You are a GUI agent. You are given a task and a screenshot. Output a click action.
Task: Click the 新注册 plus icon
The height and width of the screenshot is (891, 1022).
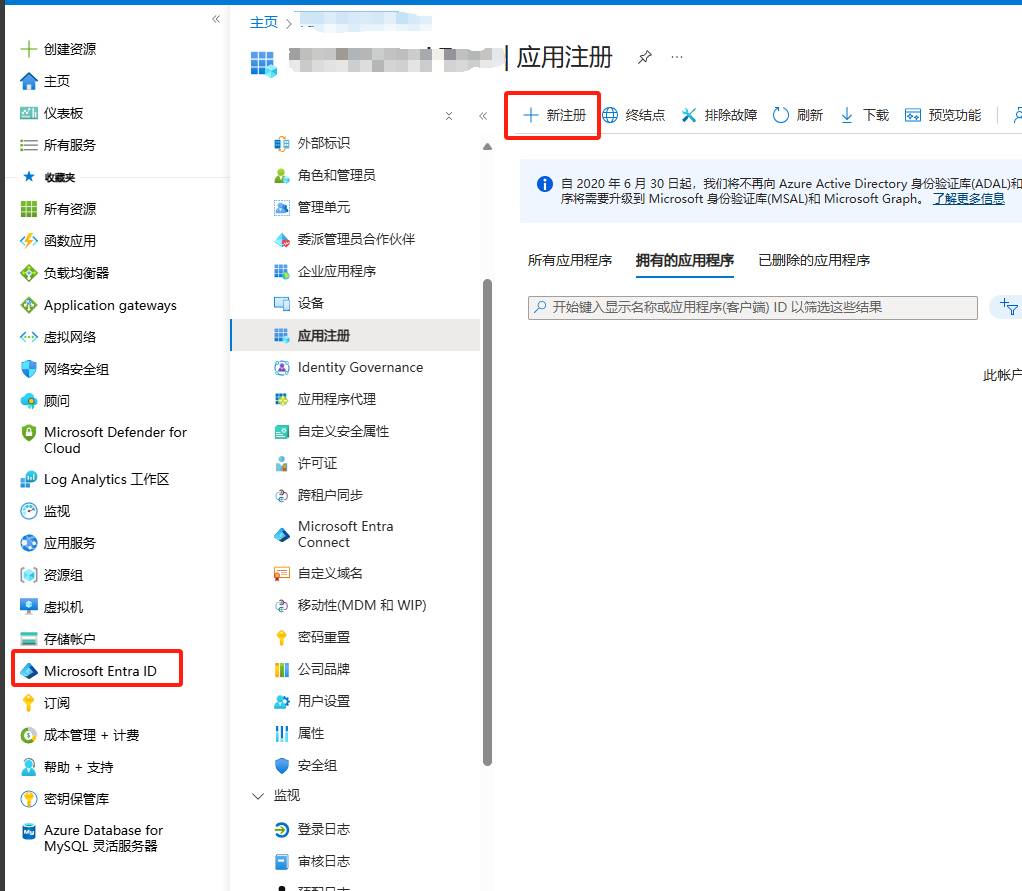tap(531, 115)
